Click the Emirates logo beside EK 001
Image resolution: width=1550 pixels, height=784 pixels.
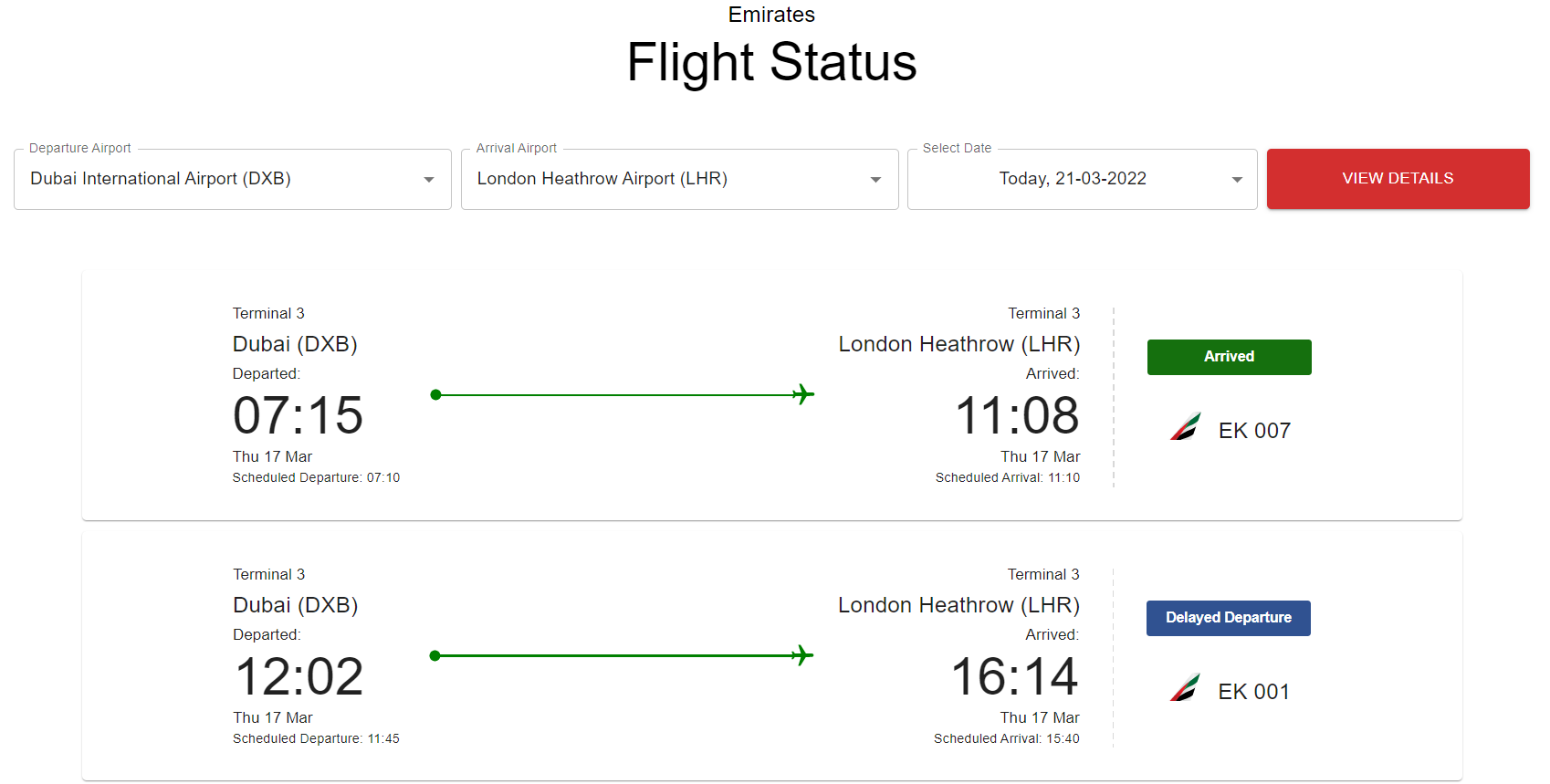pos(1185,688)
